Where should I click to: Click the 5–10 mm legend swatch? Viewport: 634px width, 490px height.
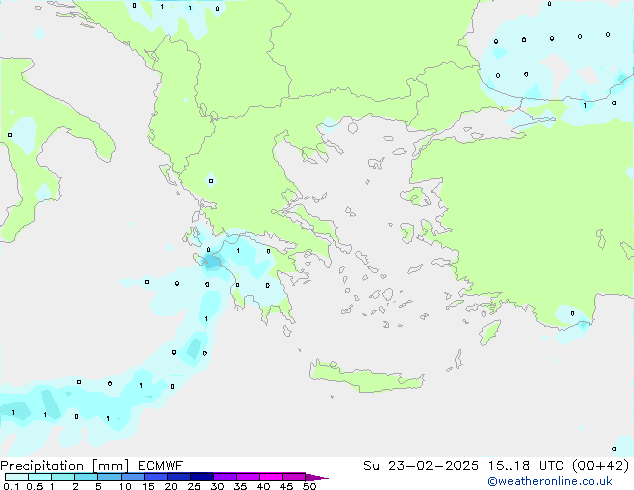(x=110, y=477)
